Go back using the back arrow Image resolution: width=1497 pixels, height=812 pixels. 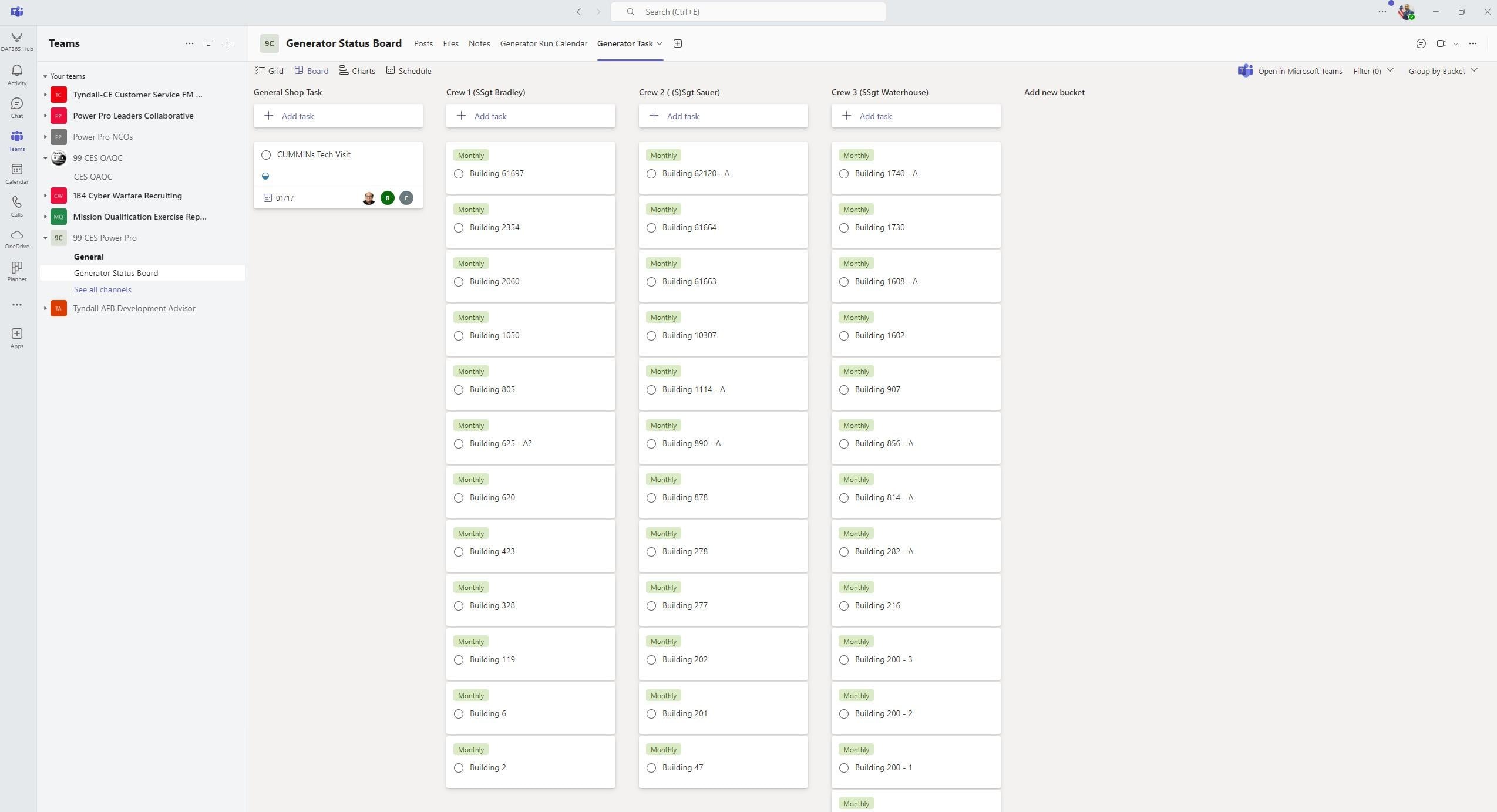[578, 12]
